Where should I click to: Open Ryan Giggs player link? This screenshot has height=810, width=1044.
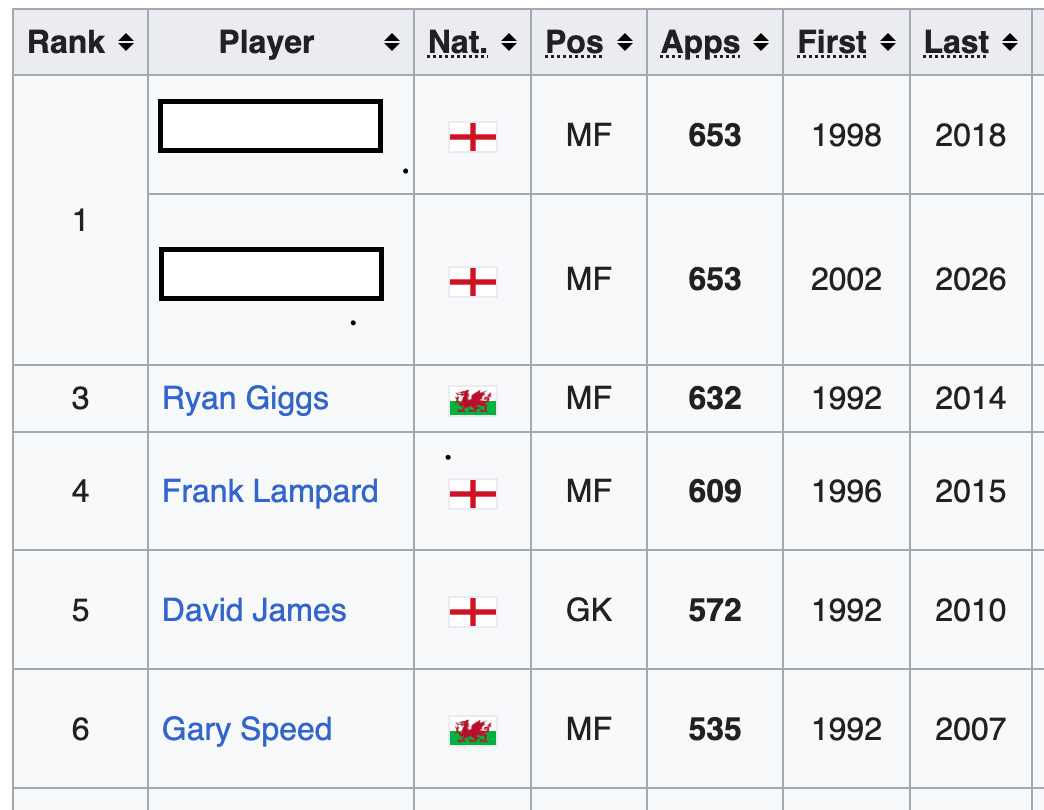coord(245,399)
